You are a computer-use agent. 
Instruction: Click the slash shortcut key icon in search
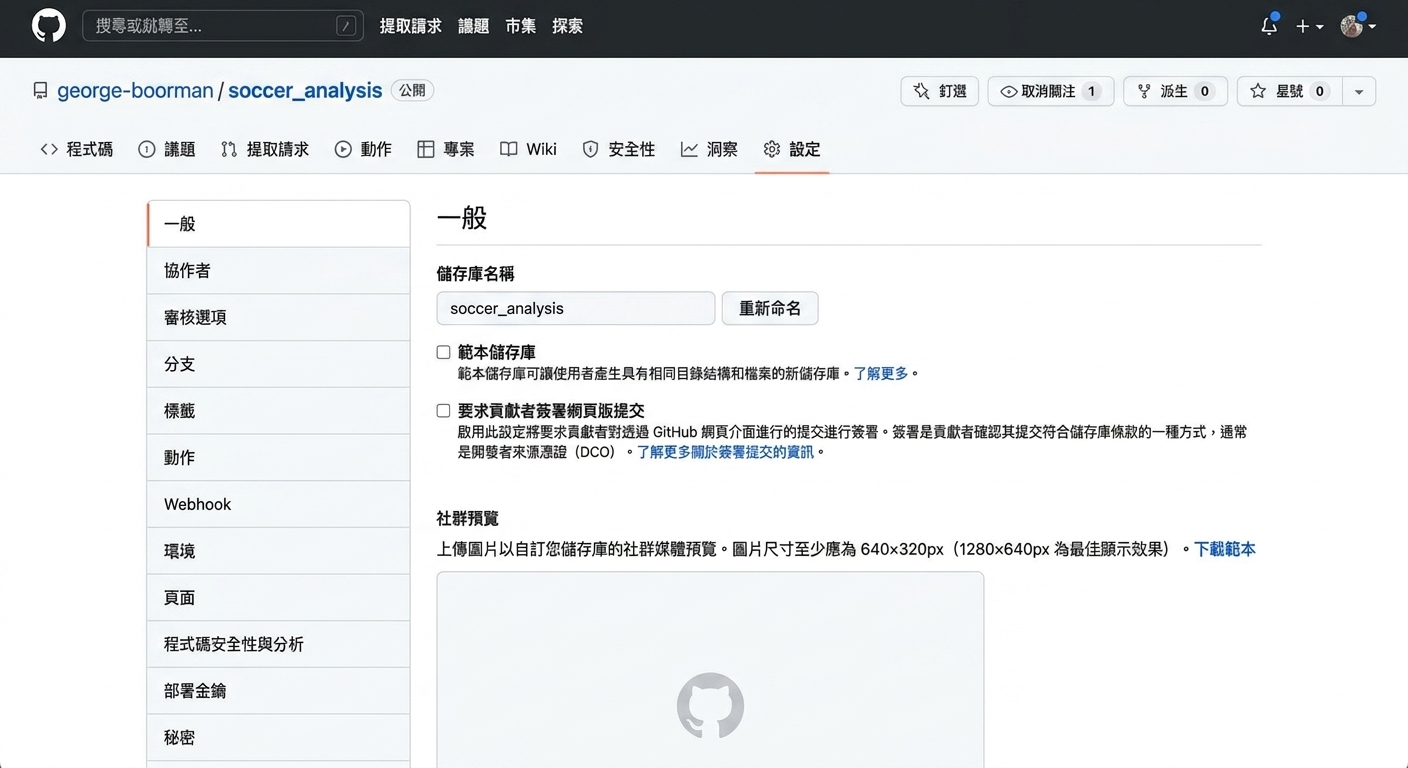click(345, 27)
